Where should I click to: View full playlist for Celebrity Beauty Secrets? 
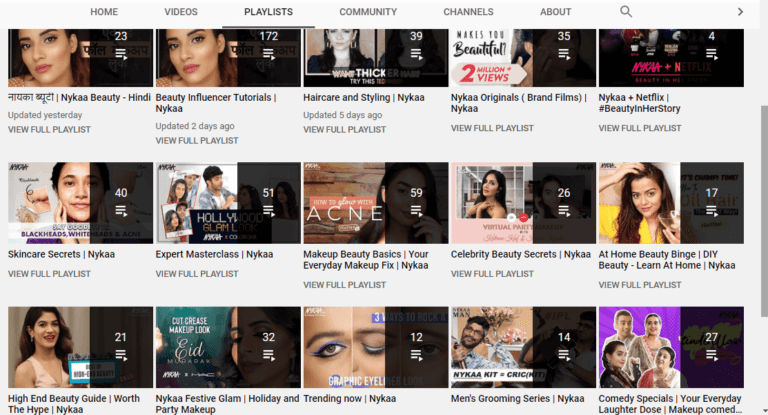(x=492, y=274)
